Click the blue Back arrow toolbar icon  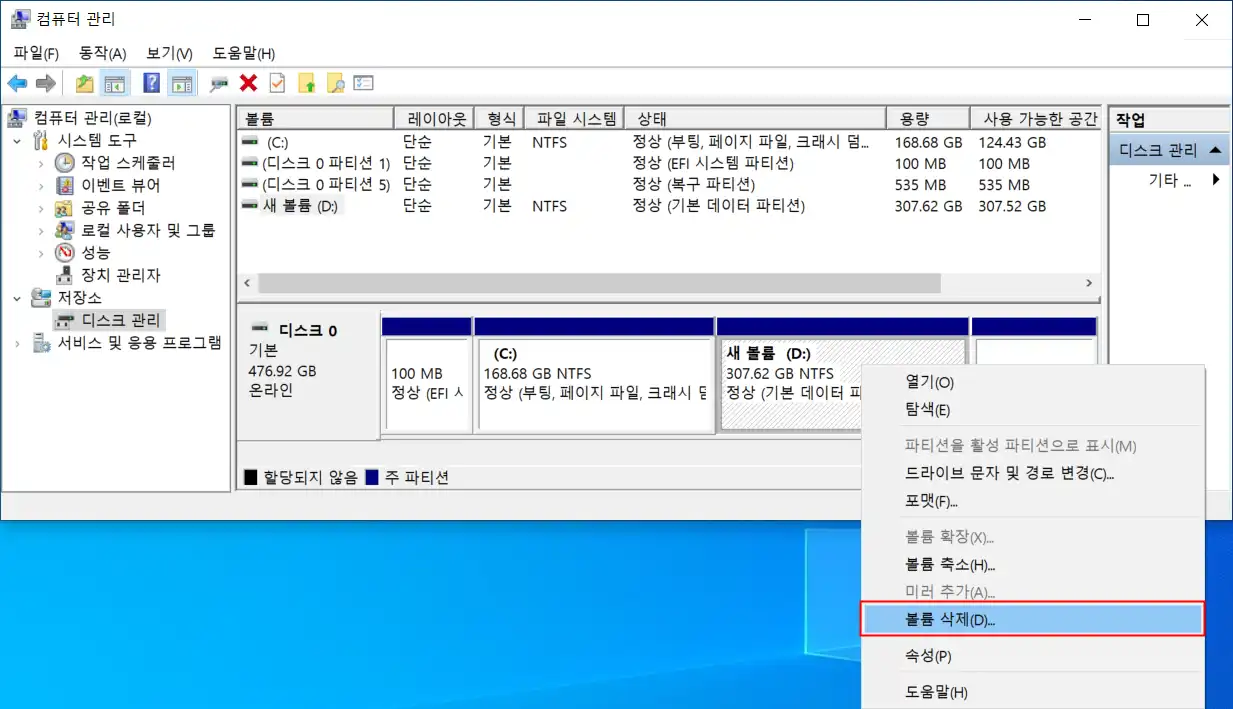17,84
